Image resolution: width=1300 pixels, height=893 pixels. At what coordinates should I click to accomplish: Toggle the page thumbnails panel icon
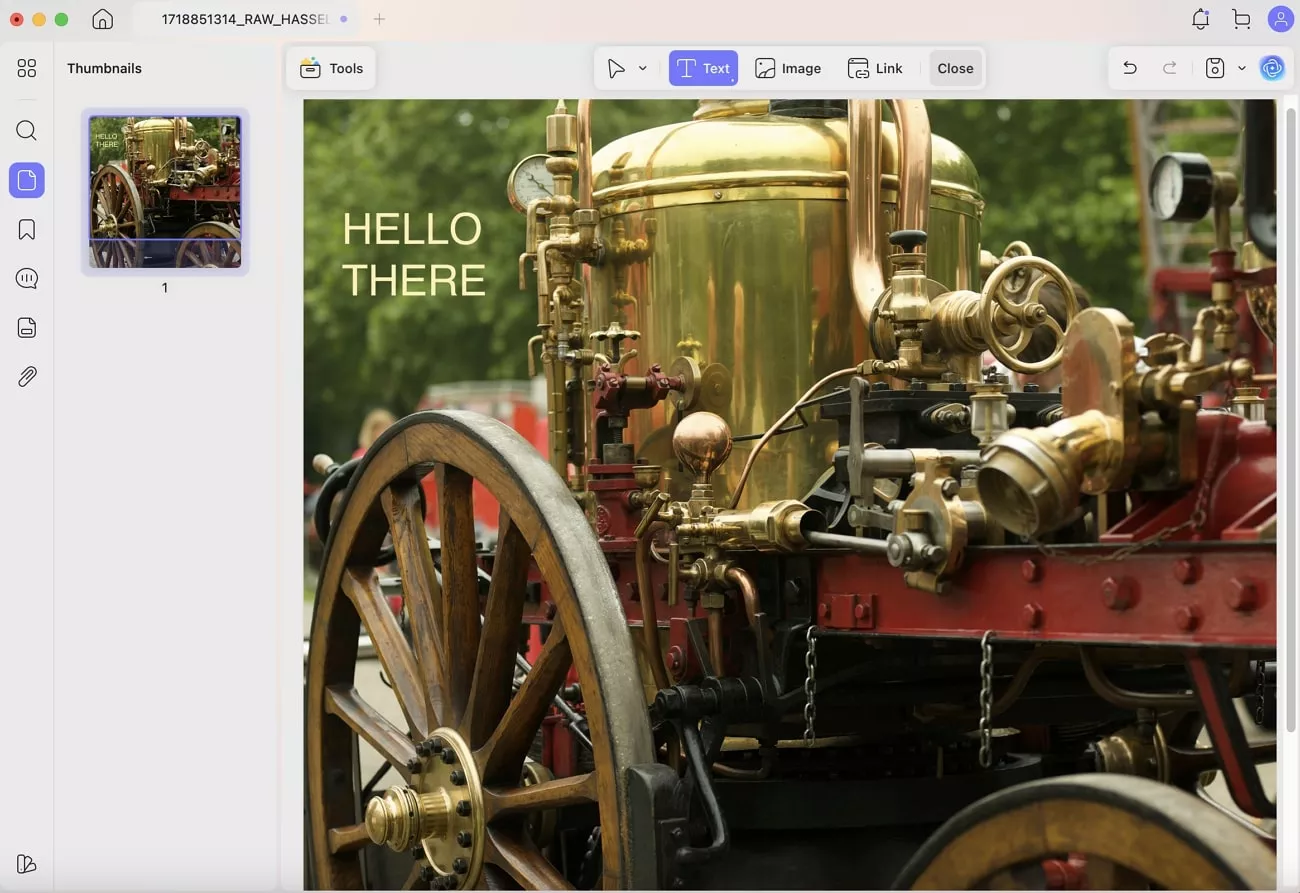(x=27, y=180)
